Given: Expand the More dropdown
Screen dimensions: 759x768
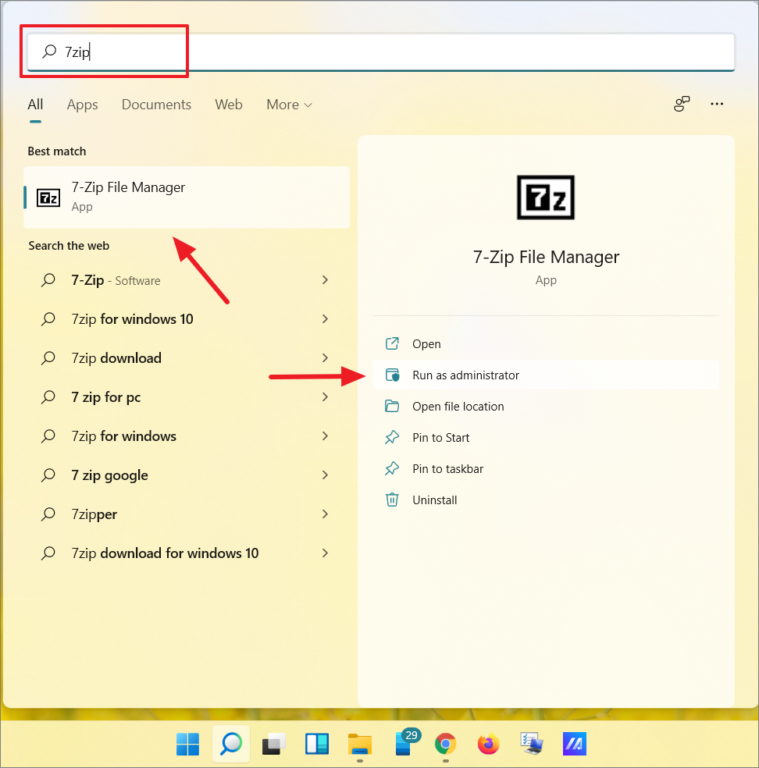Looking at the screenshot, I should click(x=289, y=104).
